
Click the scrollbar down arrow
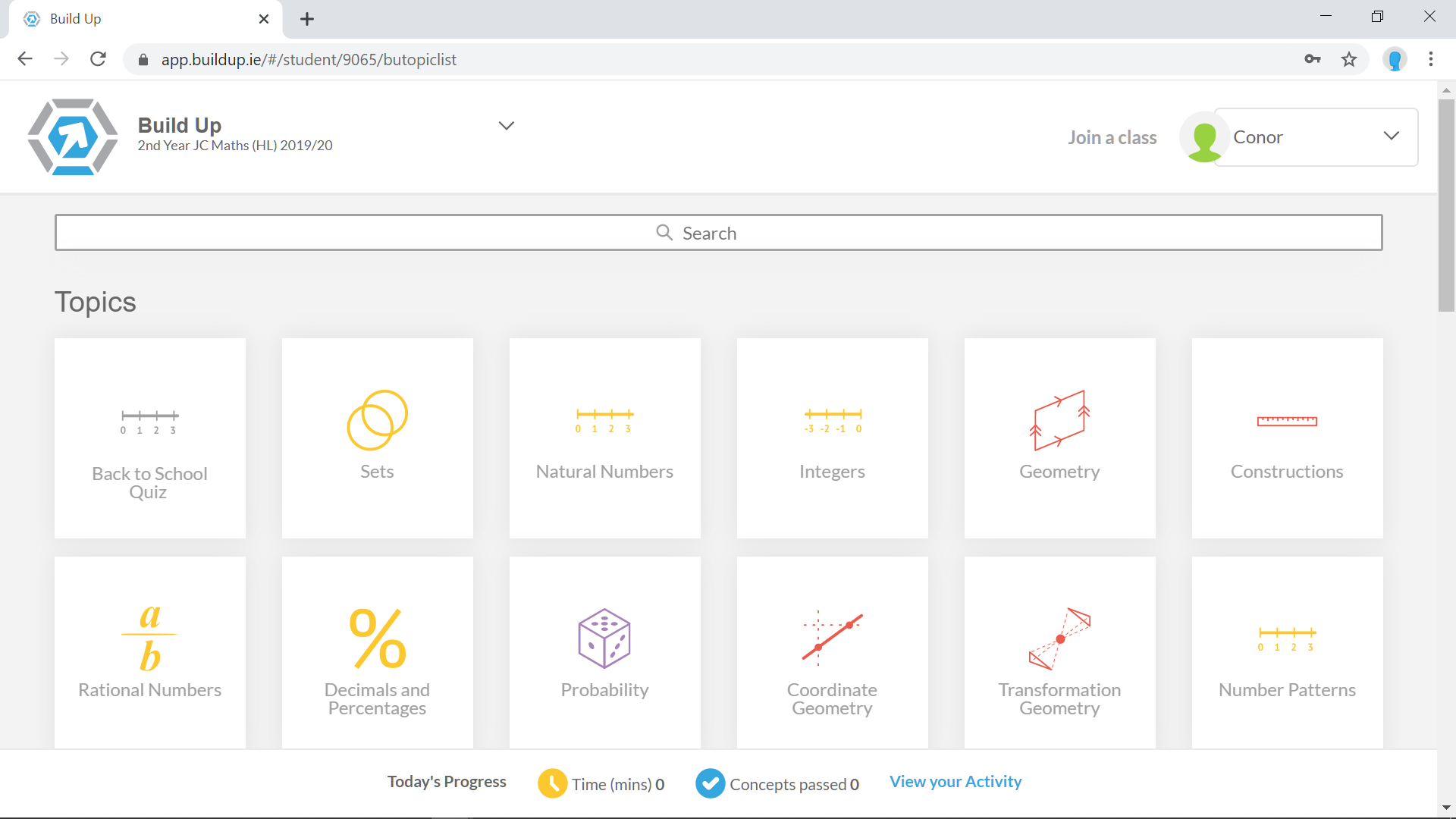(x=1446, y=808)
